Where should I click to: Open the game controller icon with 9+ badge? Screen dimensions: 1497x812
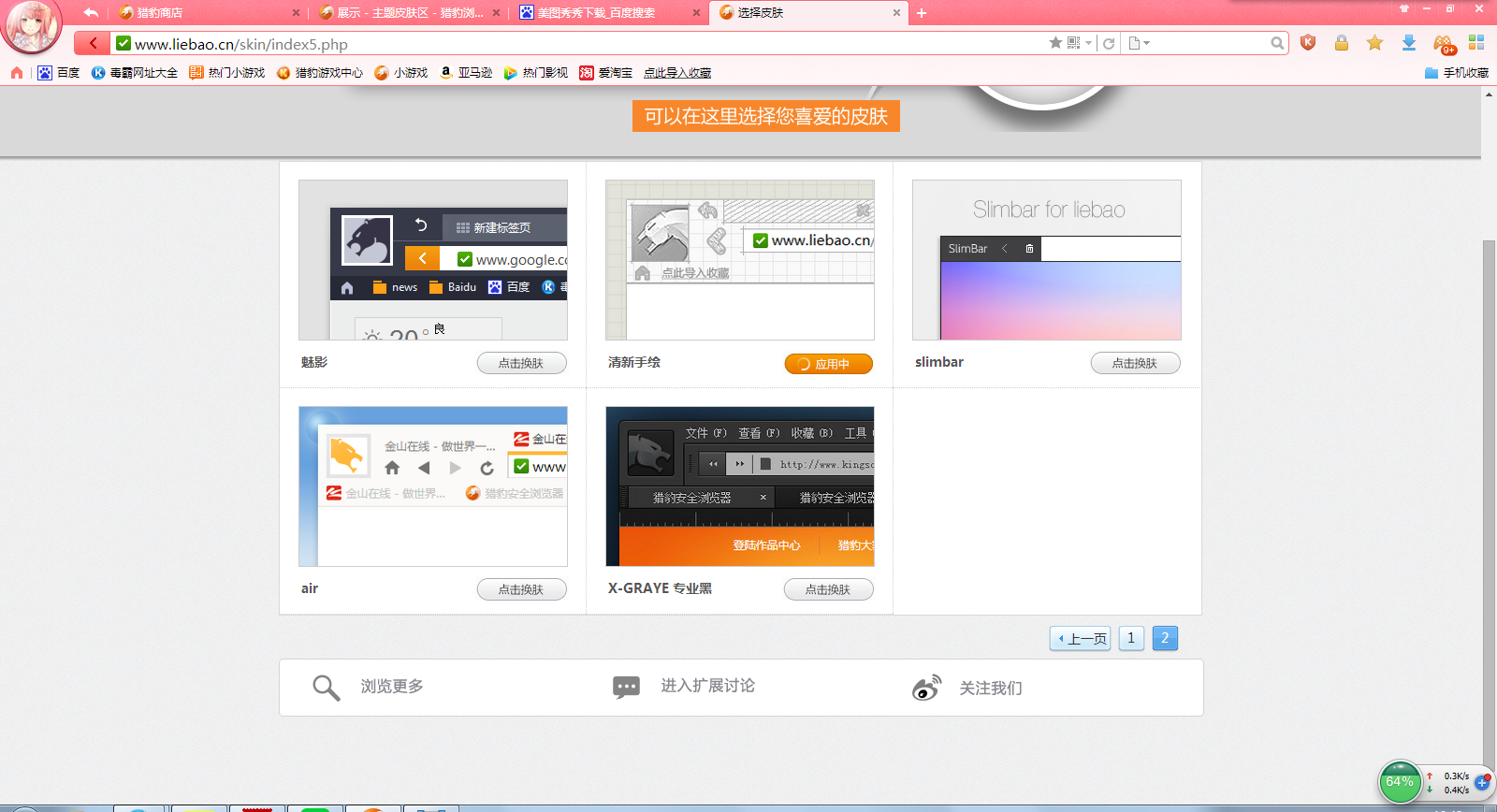(1443, 44)
